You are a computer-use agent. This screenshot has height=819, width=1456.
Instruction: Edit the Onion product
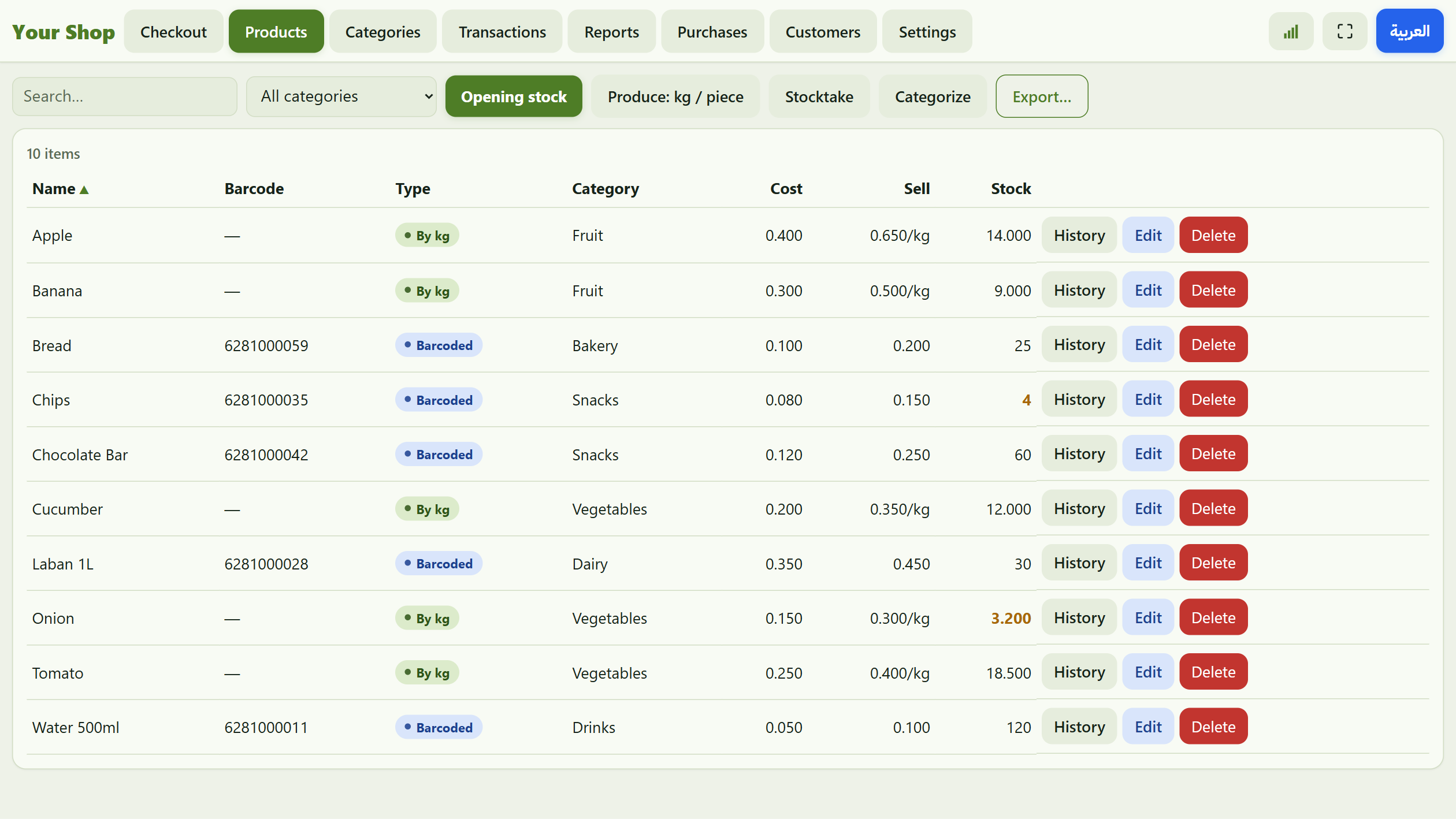(1148, 617)
